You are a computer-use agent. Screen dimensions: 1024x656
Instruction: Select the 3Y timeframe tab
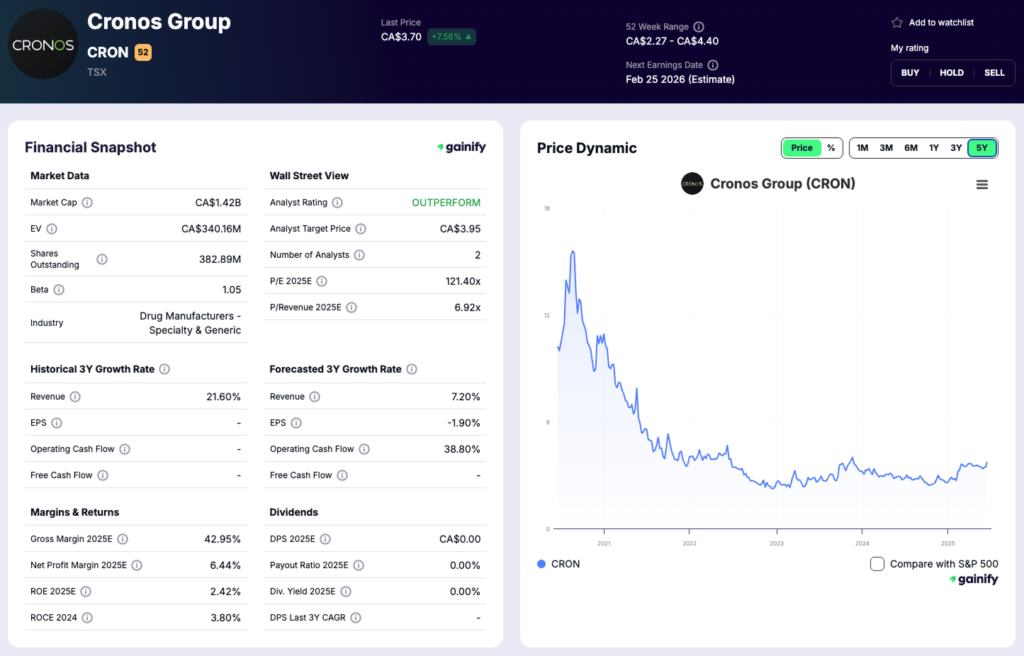point(958,147)
